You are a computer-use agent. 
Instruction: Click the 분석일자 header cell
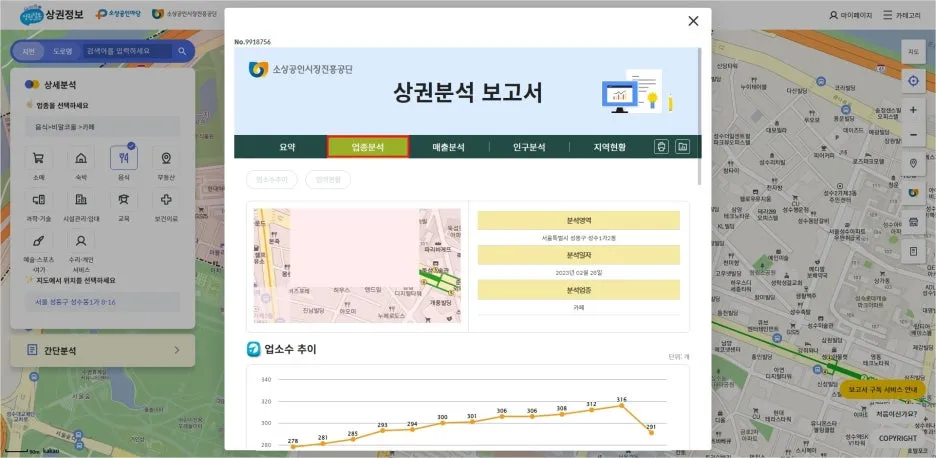pos(578,255)
